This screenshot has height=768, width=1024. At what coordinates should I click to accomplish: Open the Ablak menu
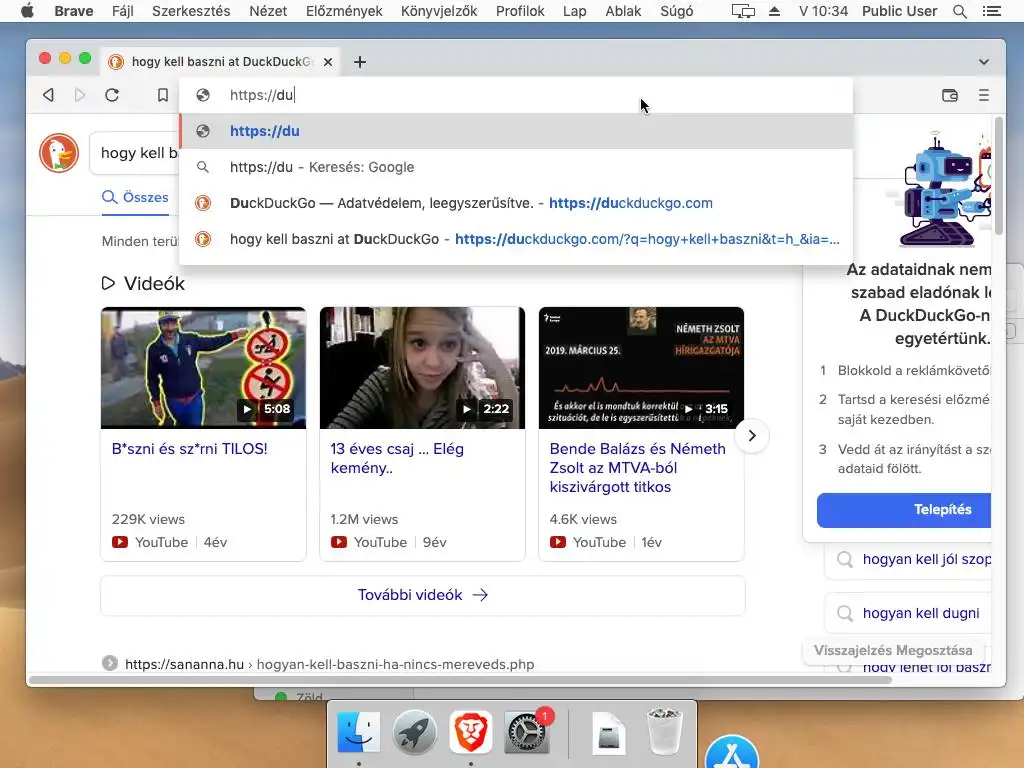623,11
